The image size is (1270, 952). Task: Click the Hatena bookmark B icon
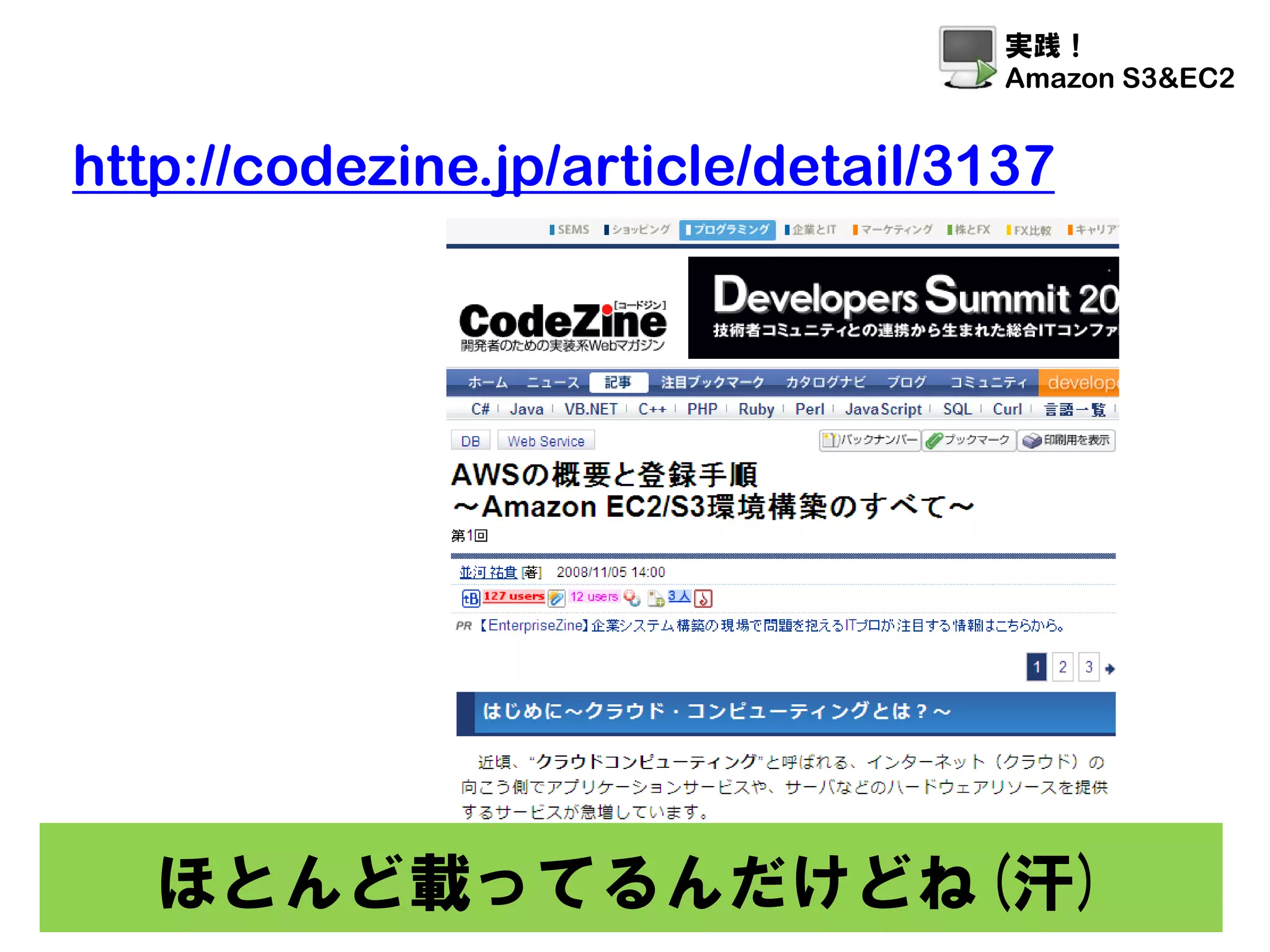[x=471, y=598]
